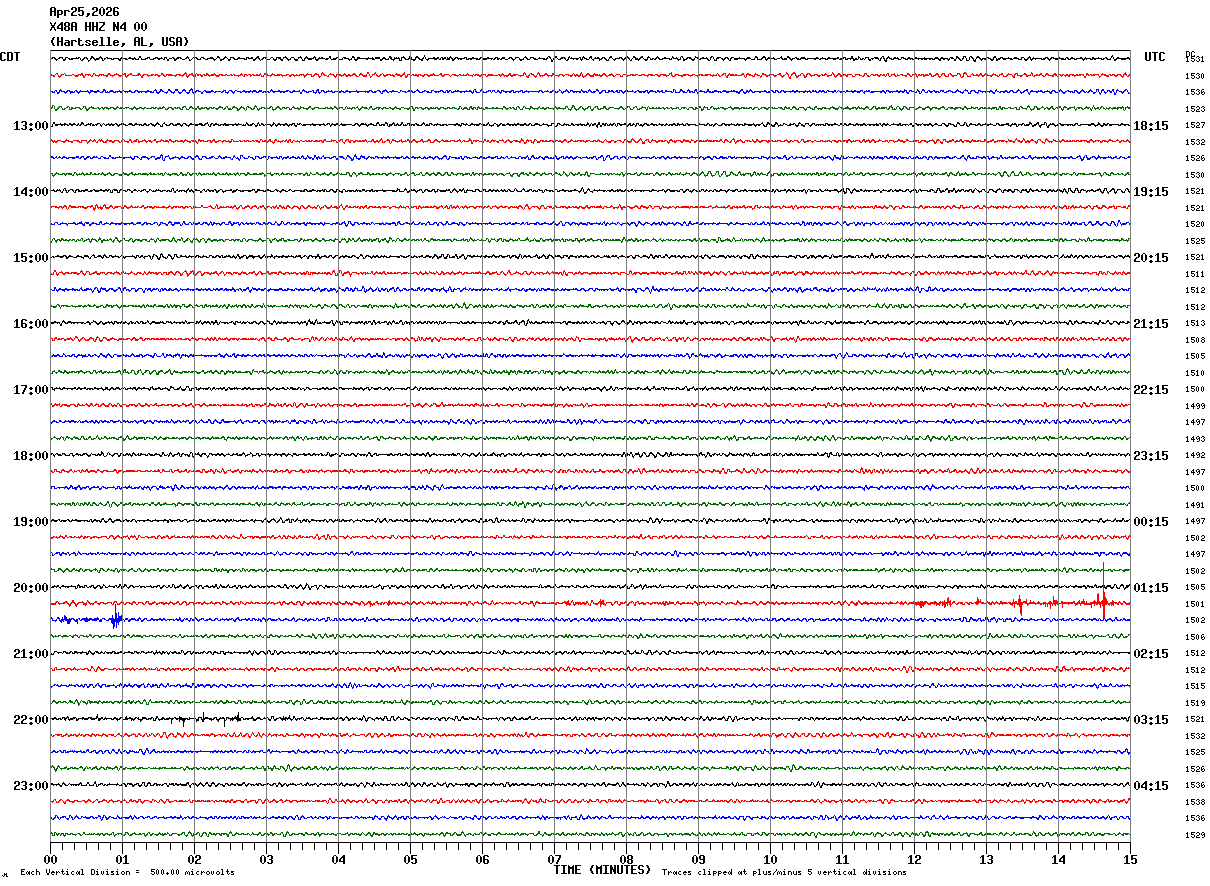Click the blue spike near minute 1

[116, 618]
